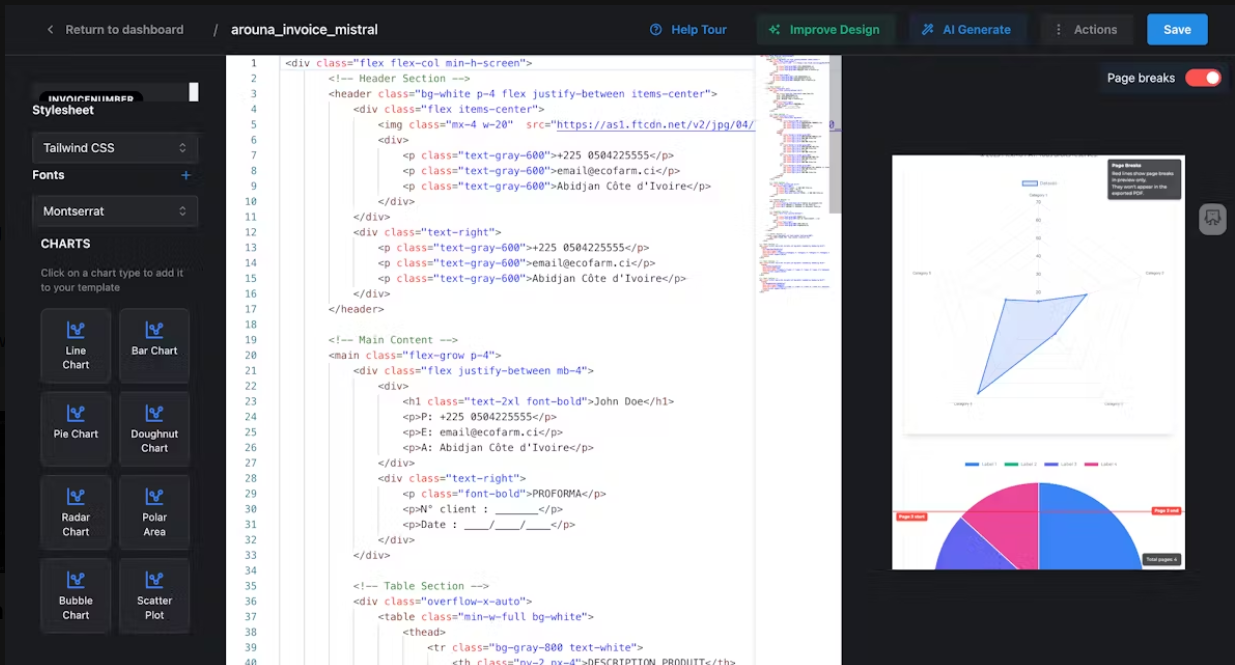Click the CHARTS section heading
Viewport: 1235px width, 665px height.
click(x=66, y=244)
